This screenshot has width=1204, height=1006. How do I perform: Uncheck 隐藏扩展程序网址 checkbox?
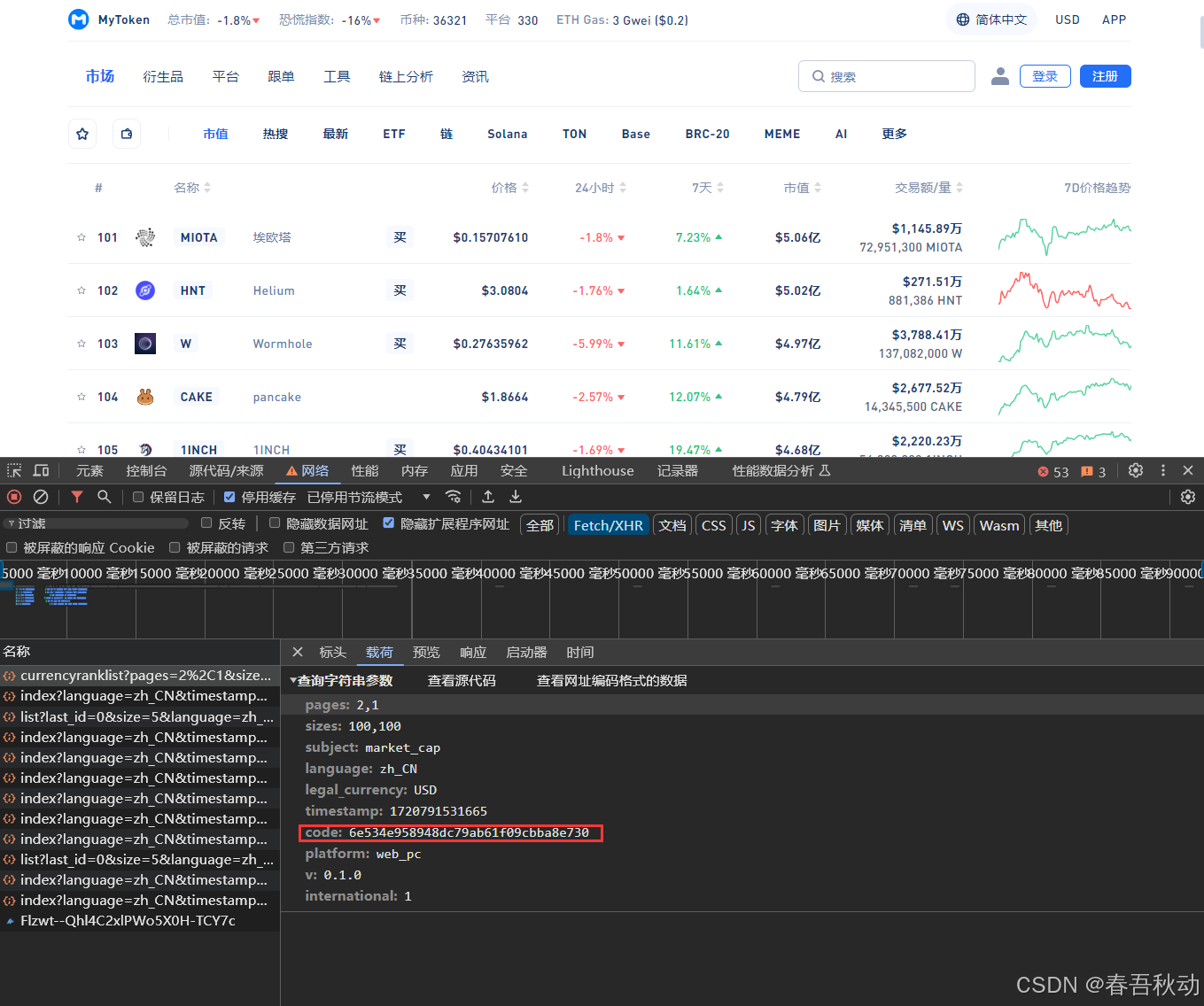point(388,523)
